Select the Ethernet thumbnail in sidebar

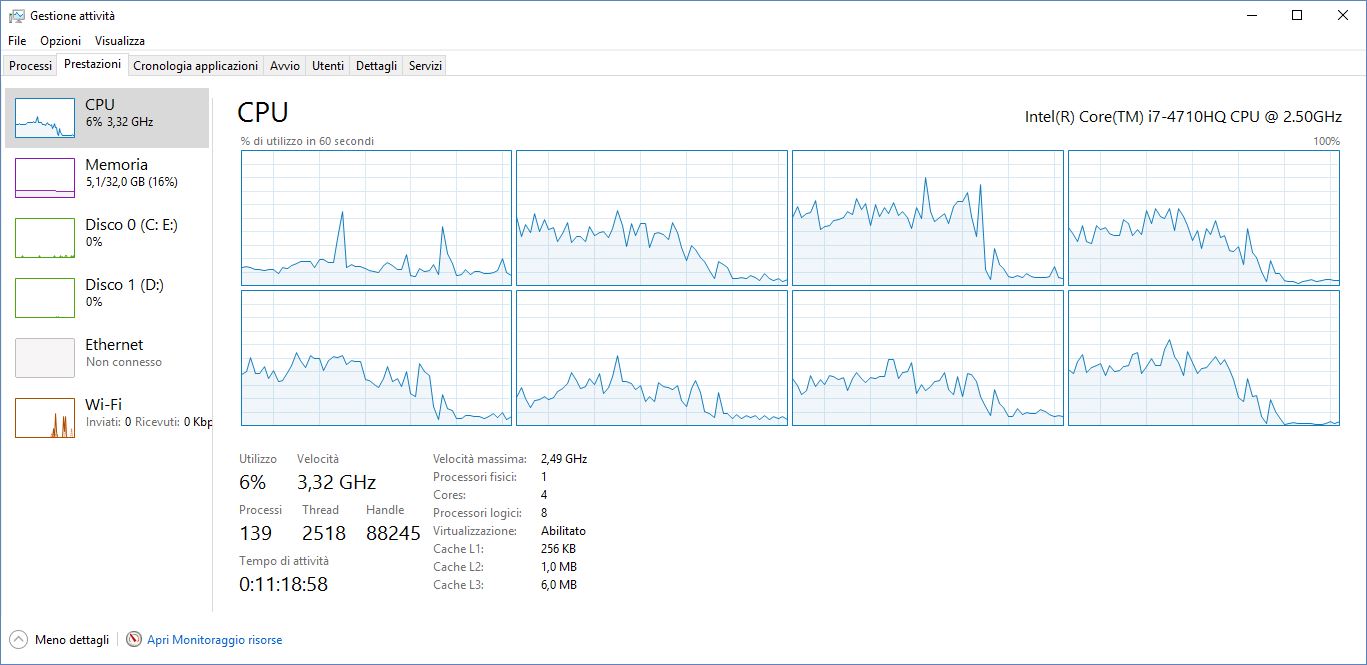click(45, 358)
